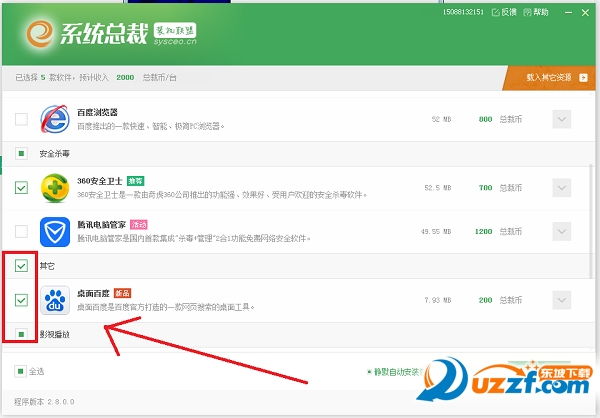This screenshot has height=418, width=600.
Task: Toggle the 安全杀毒 category checkbox
Action: tap(21, 153)
